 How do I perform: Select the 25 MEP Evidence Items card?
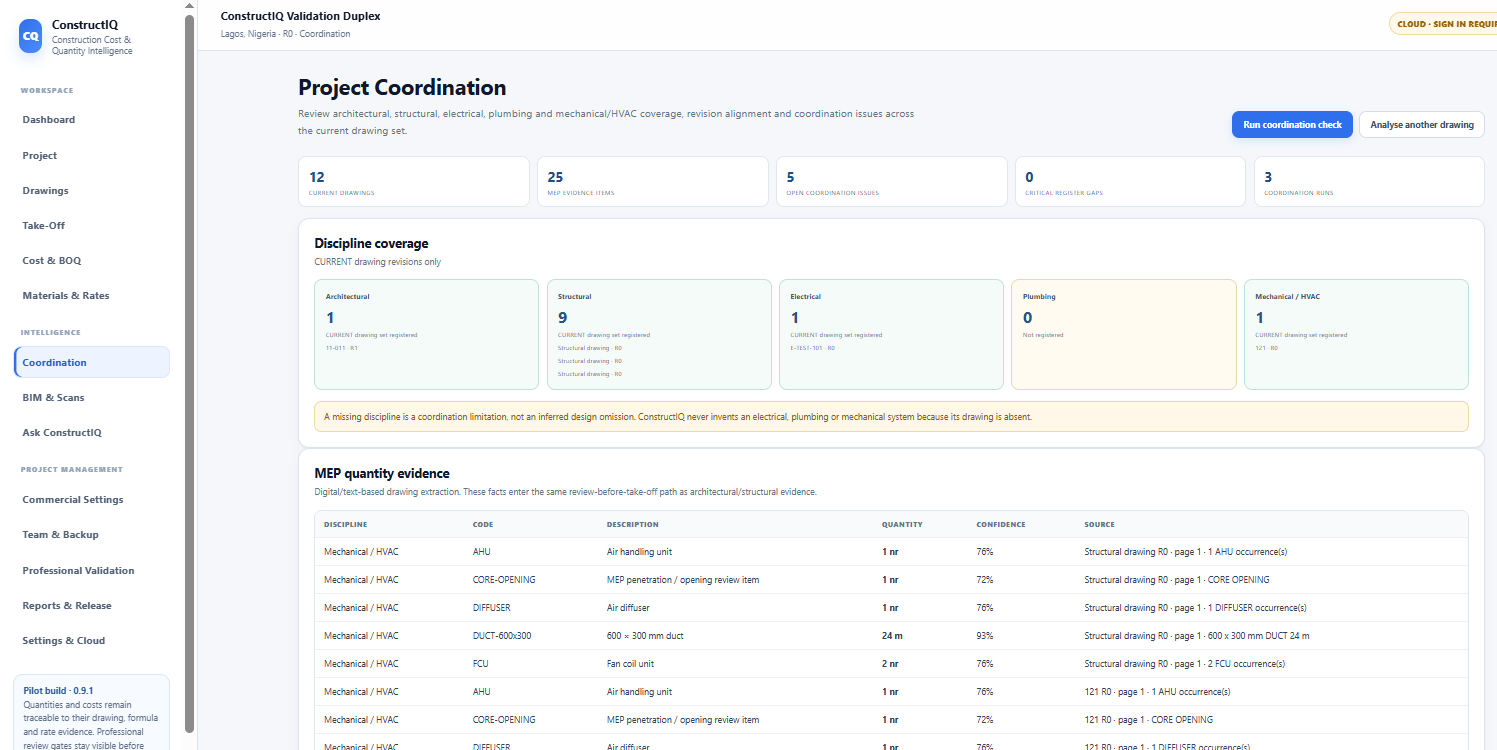pos(653,182)
